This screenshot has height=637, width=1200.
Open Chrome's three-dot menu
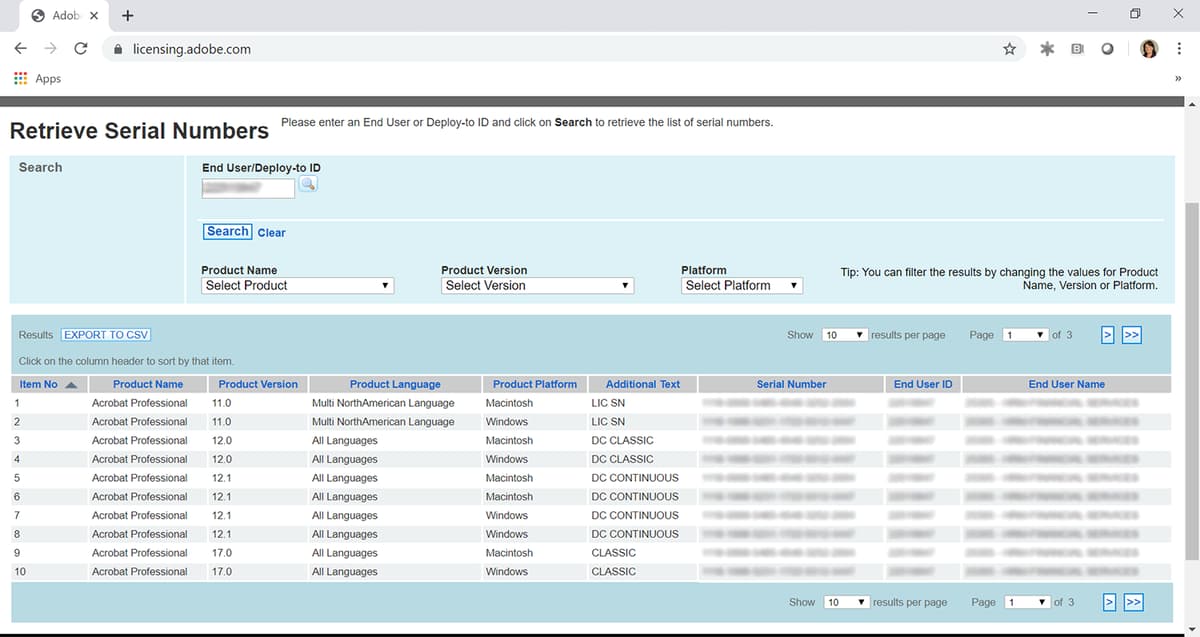tap(1181, 48)
